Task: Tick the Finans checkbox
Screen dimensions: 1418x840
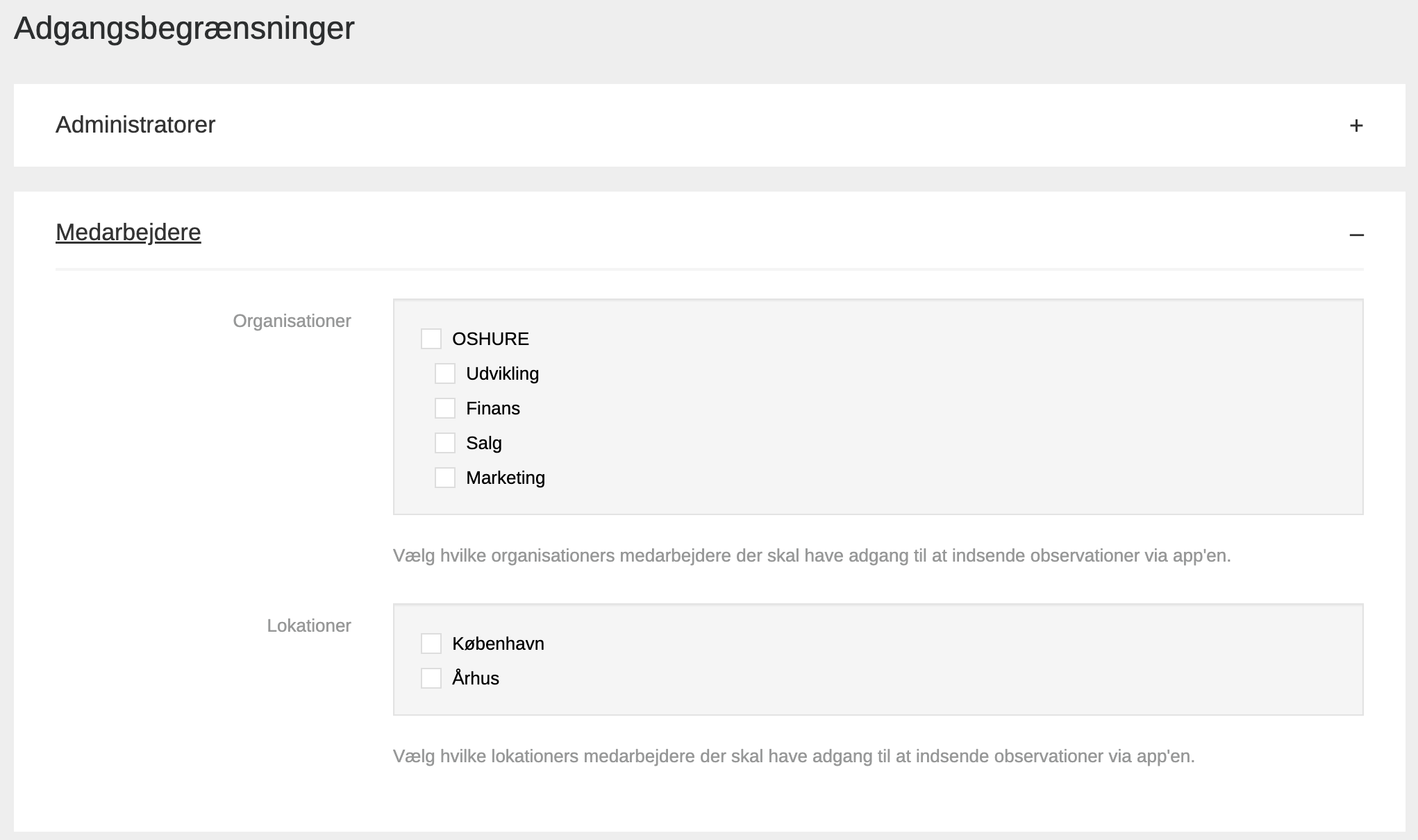Action: 445,408
